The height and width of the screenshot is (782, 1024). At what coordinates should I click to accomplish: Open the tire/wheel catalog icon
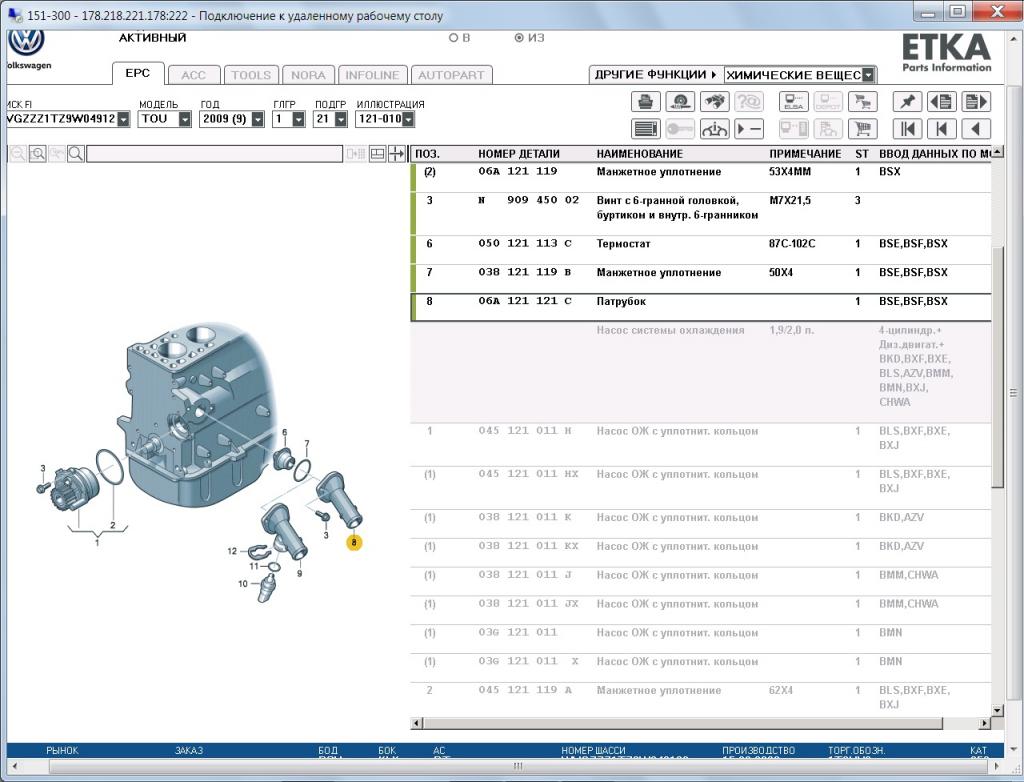[x=680, y=102]
